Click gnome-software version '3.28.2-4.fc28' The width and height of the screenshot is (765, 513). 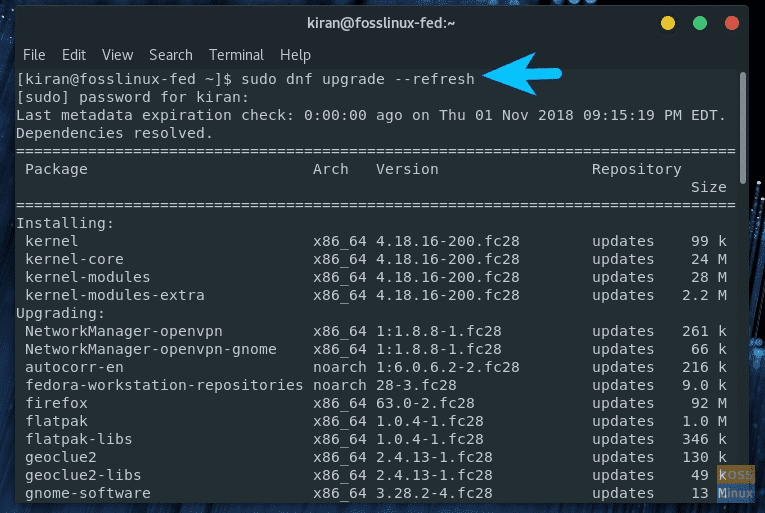(x=434, y=493)
